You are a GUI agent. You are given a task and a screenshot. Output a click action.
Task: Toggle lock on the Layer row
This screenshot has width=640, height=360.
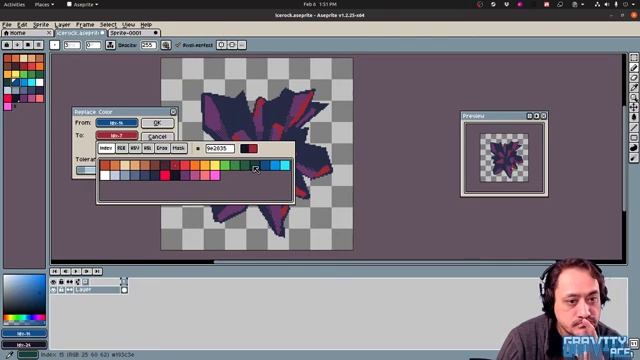click(x=61, y=290)
